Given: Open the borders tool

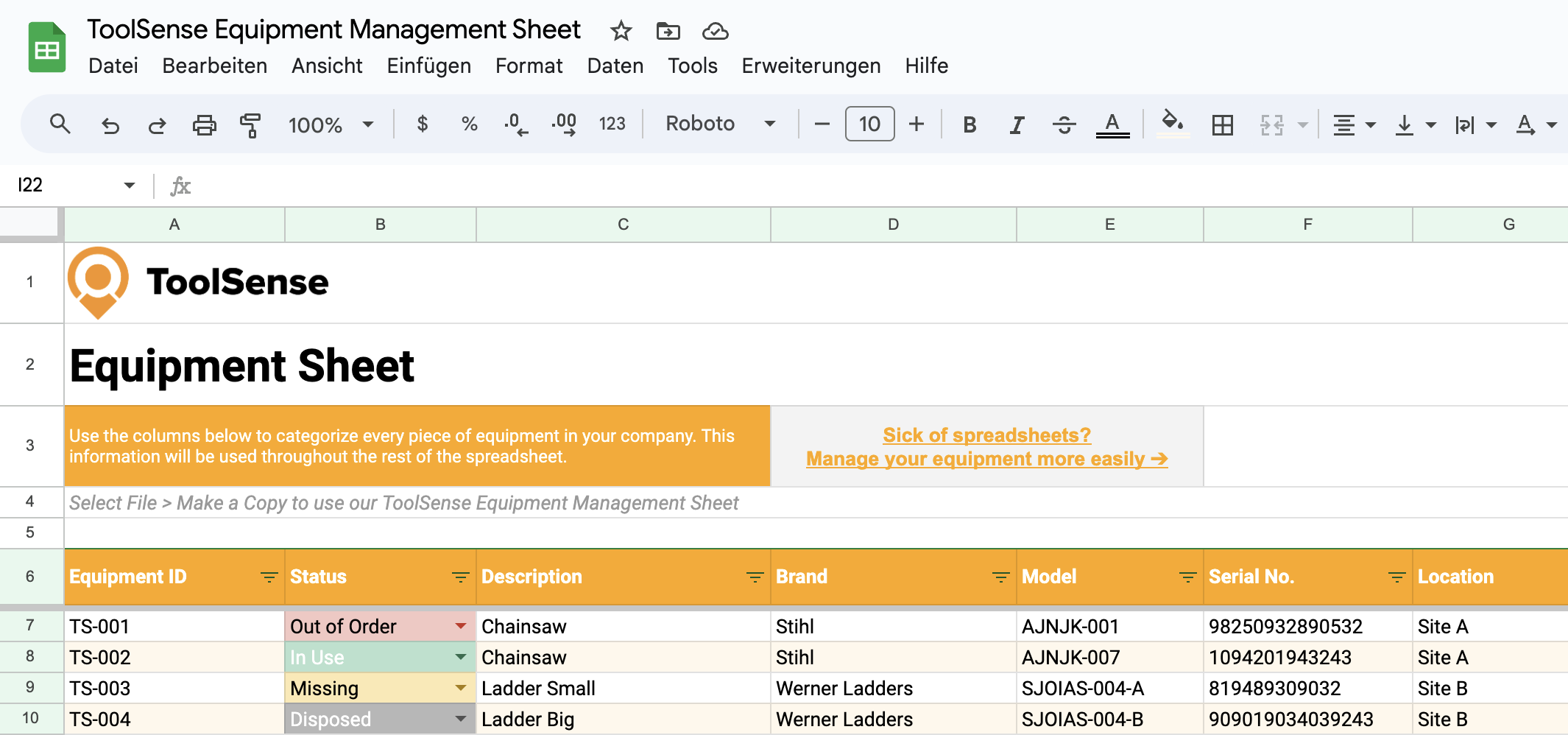Looking at the screenshot, I should (x=1222, y=124).
